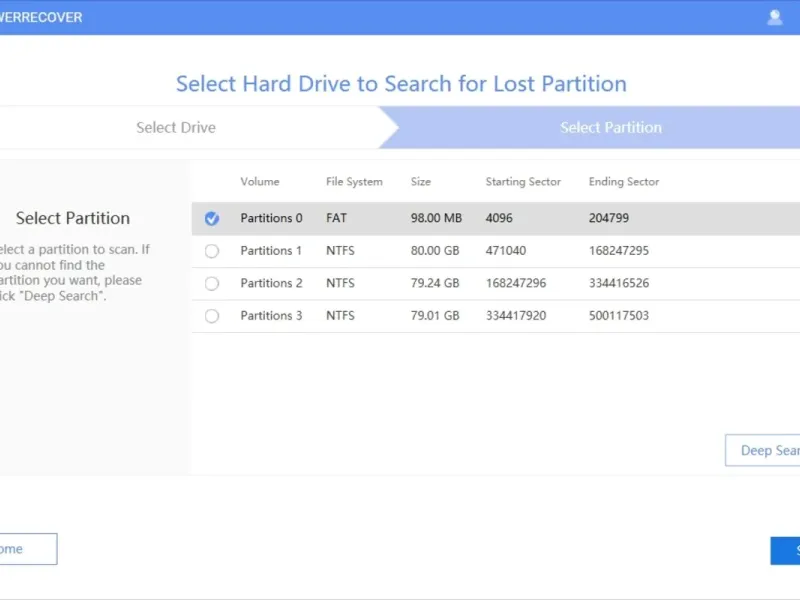Select the Partitions 0 radio button
The image size is (800, 600).
pyautogui.click(x=212, y=219)
